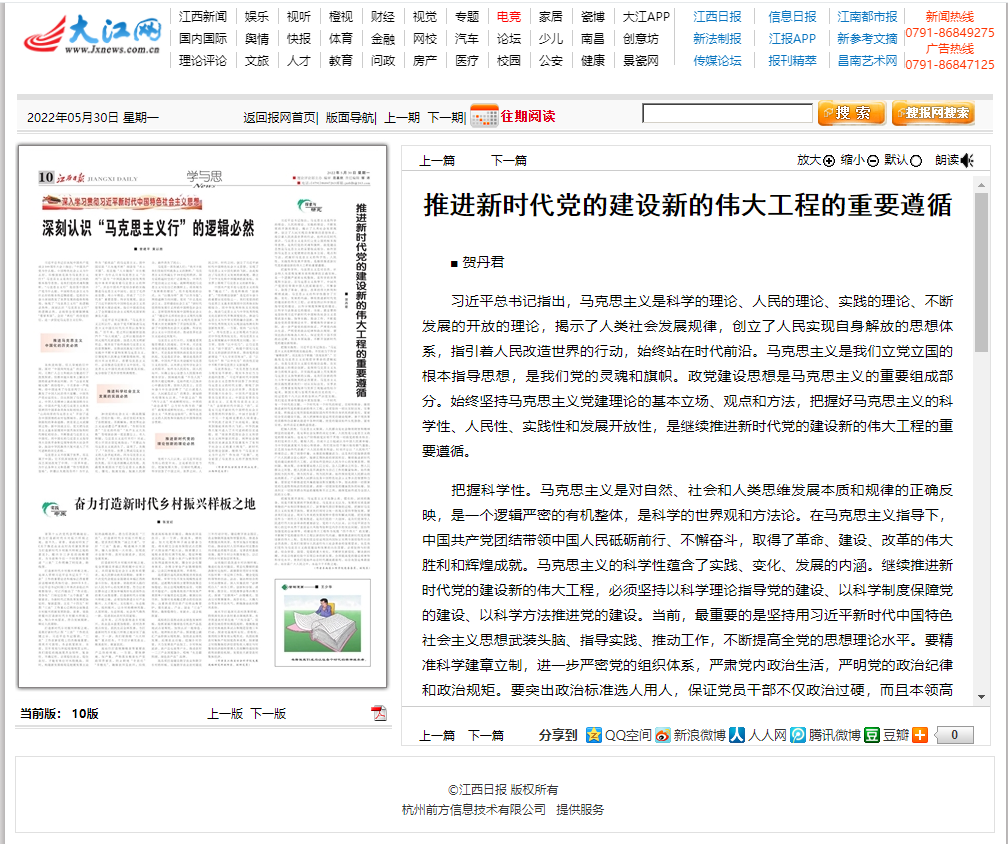
Task: Shrink the text with 缩小 control
Action: pos(859,160)
